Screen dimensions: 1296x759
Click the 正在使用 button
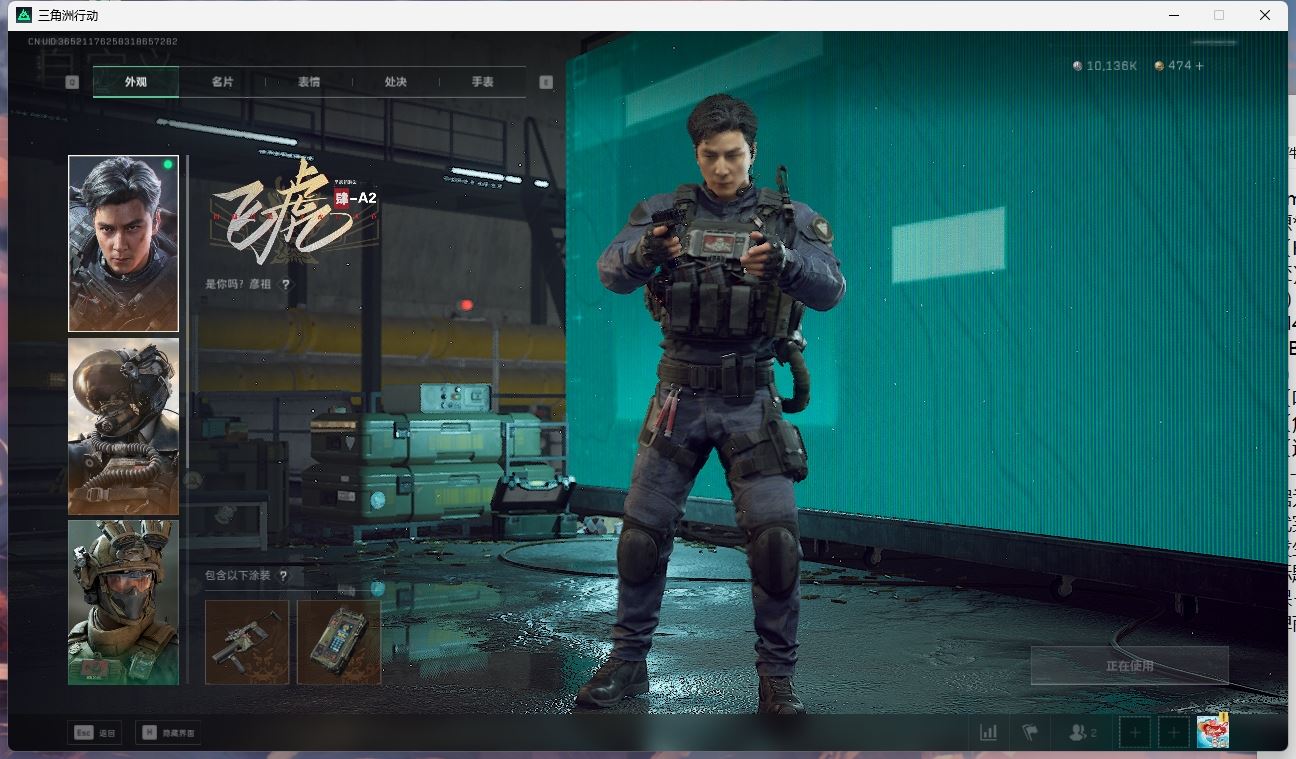coord(1129,666)
